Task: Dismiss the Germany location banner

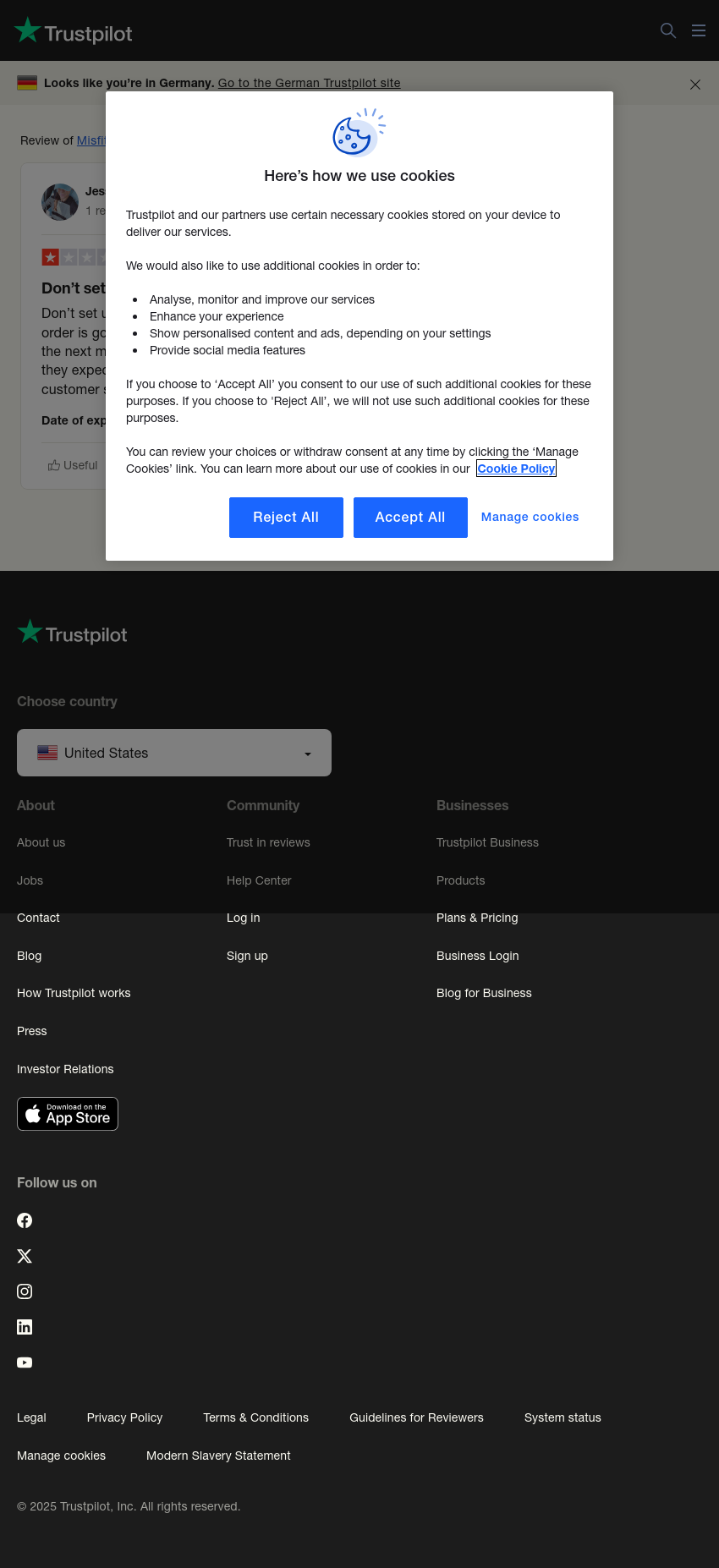Action: coord(695,85)
